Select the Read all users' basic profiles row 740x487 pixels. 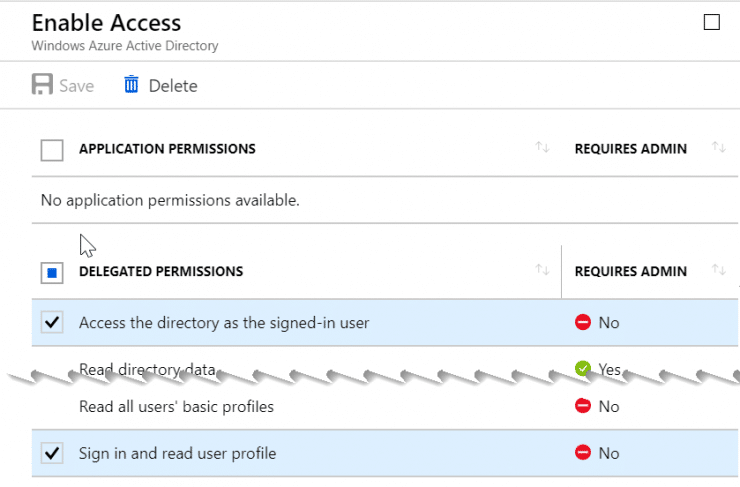pyautogui.click(x=176, y=406)
